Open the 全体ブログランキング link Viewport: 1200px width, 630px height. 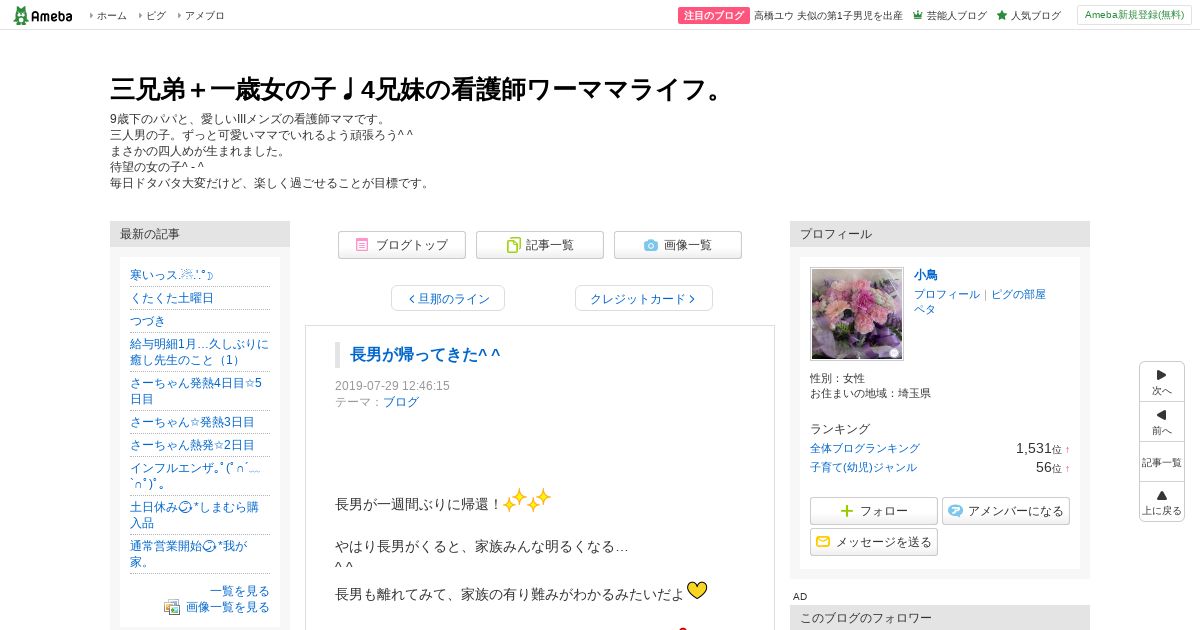coord(865,448)
